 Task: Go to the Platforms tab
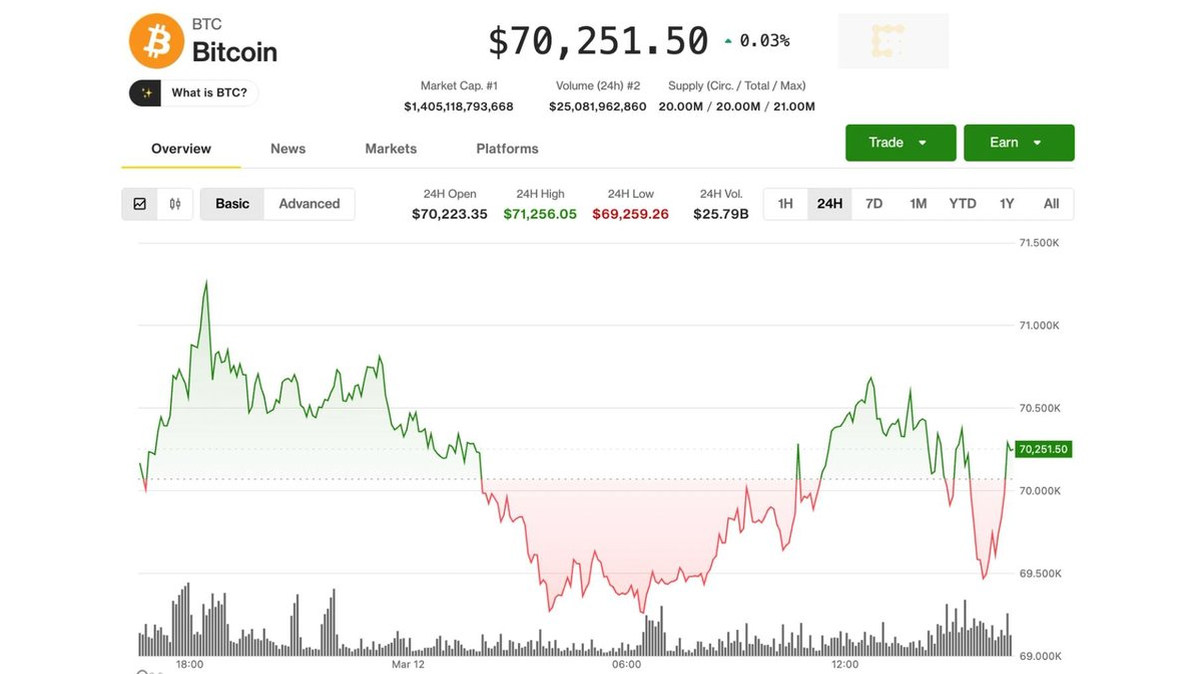point(507,149)
